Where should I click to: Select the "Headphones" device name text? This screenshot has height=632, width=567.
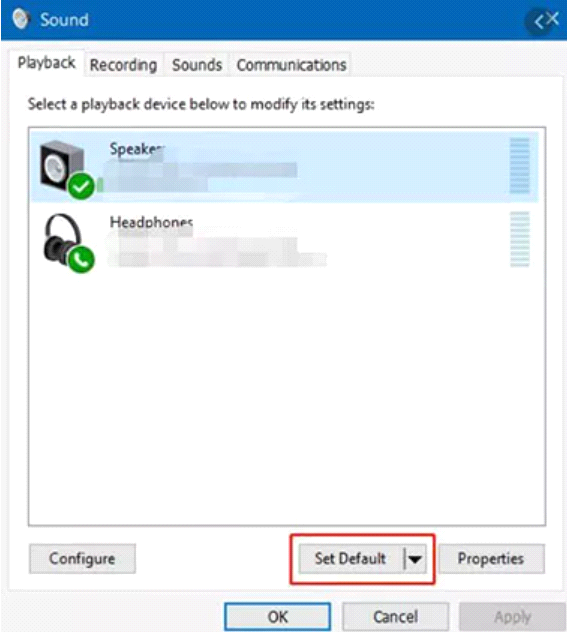(x=151, y=222)
